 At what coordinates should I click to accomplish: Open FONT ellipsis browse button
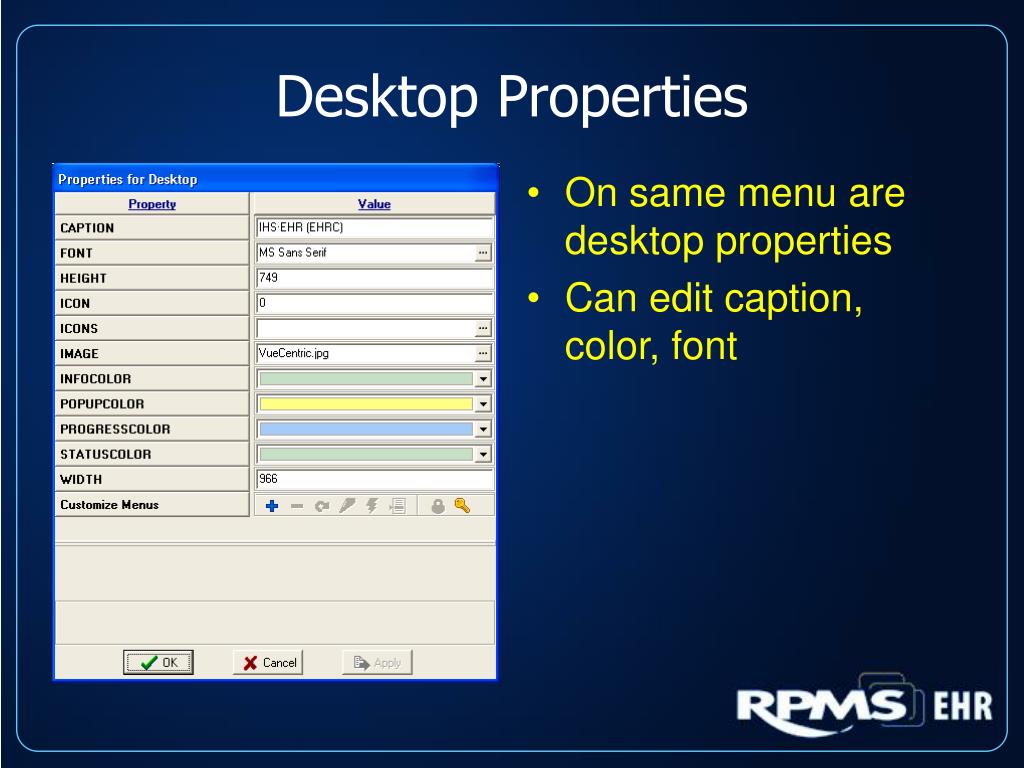click(483, 253)
